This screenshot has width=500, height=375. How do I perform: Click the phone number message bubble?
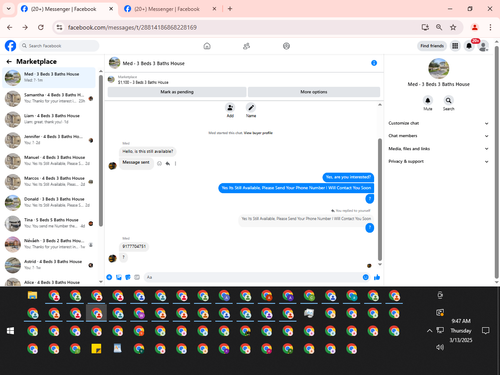pos(134,247)
